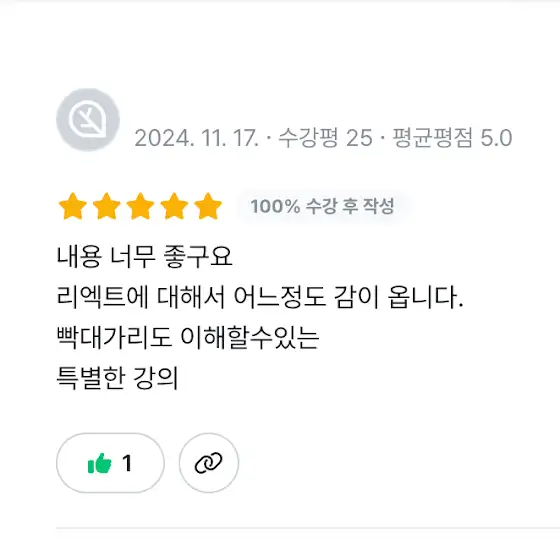
Task: Click the horizontal divider below the review
Action: point(308,528)
